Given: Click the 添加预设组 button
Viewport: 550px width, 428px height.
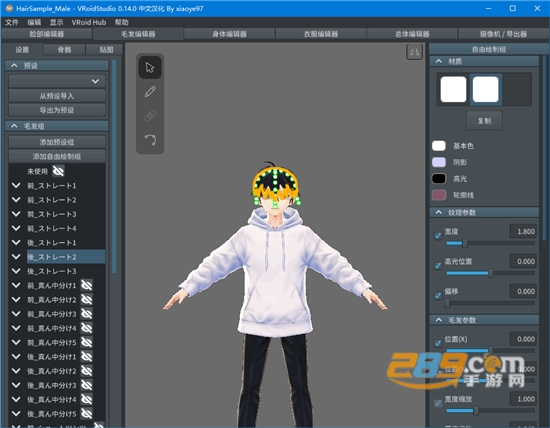Looking at the screenshot, I should [x=57, y=142].
